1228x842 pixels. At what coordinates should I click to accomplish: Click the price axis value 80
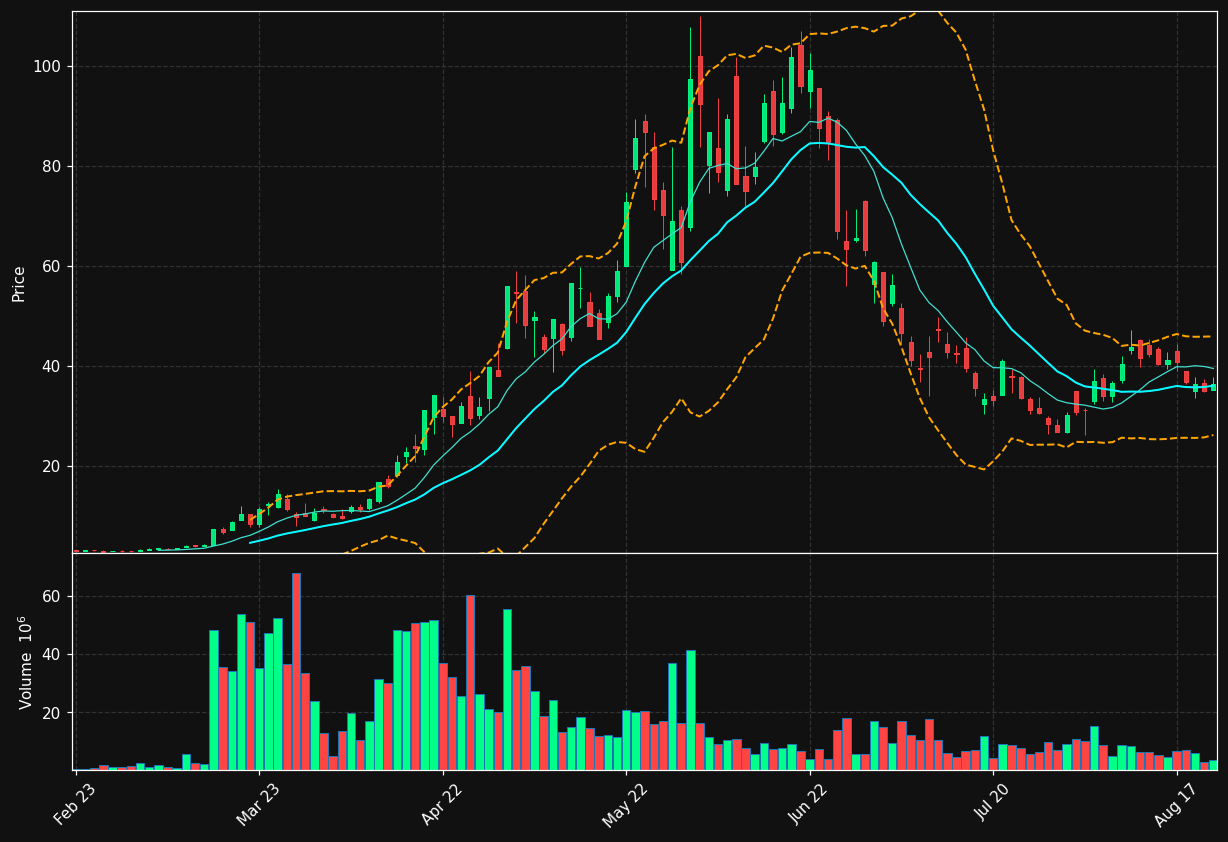tap(52, 167)
